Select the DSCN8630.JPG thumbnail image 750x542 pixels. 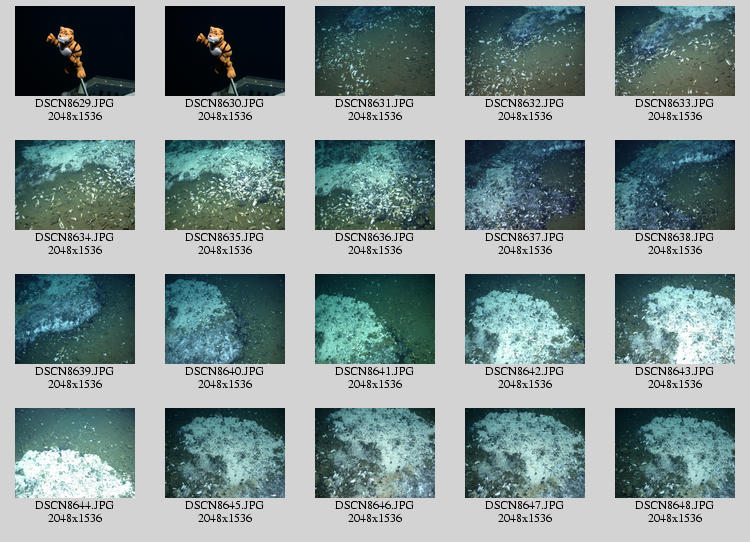coord(225,51)
